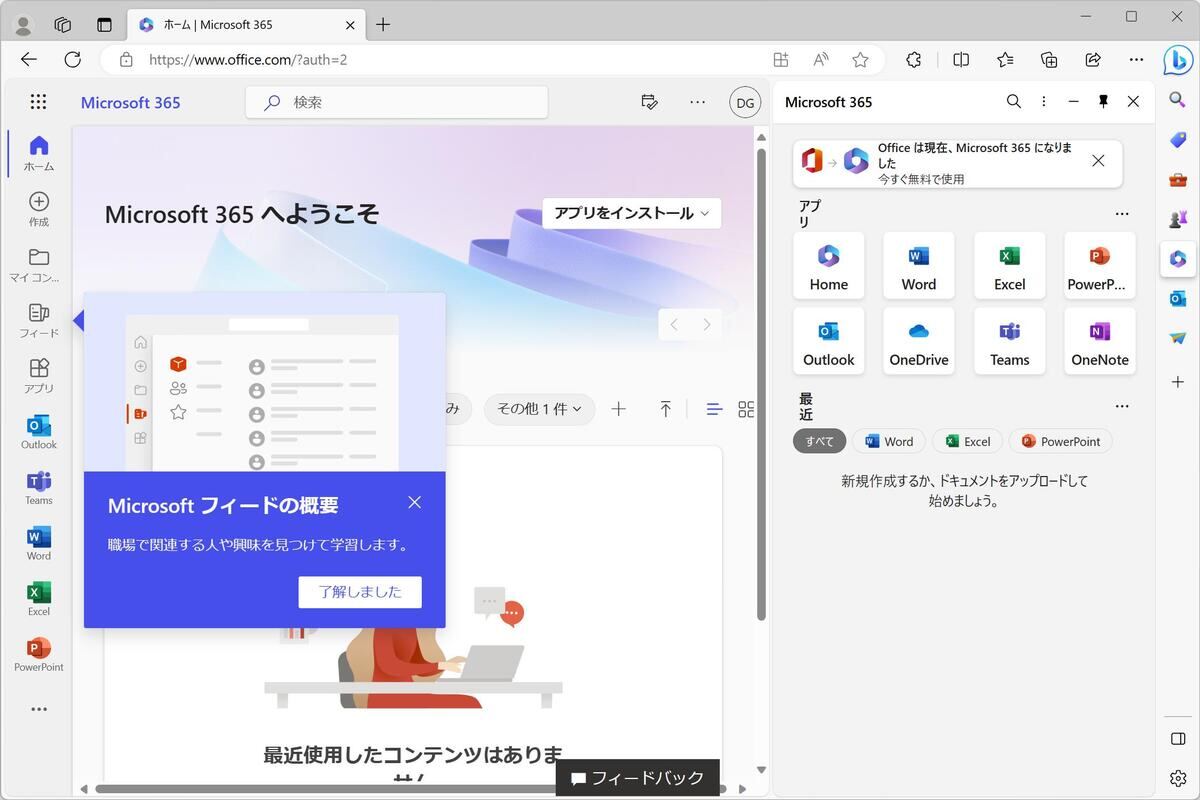Open Bing Copilot icon in Edge

coord(1178,60)
